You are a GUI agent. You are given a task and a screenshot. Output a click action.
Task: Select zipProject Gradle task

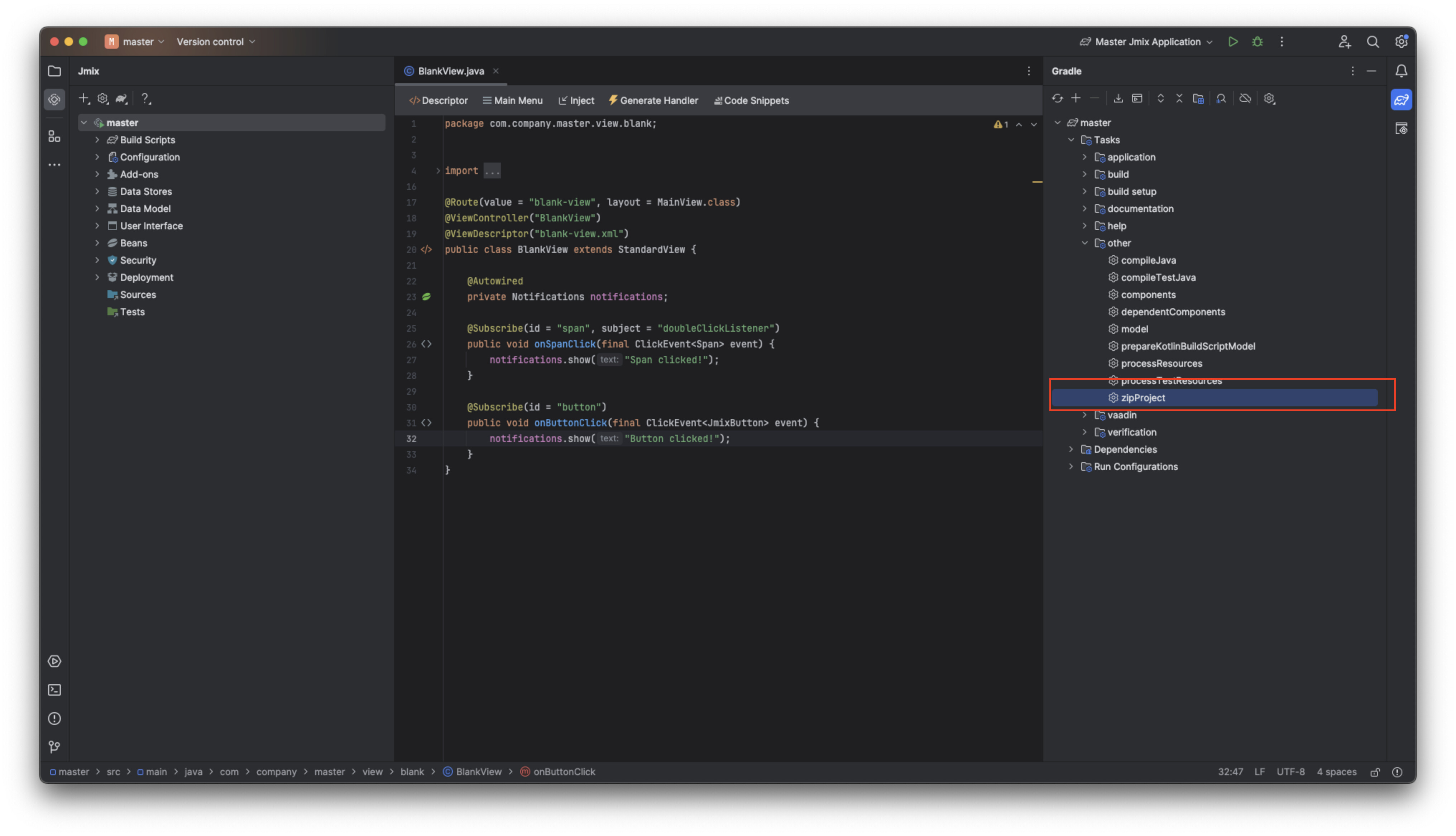click(x=1214, y=397)
